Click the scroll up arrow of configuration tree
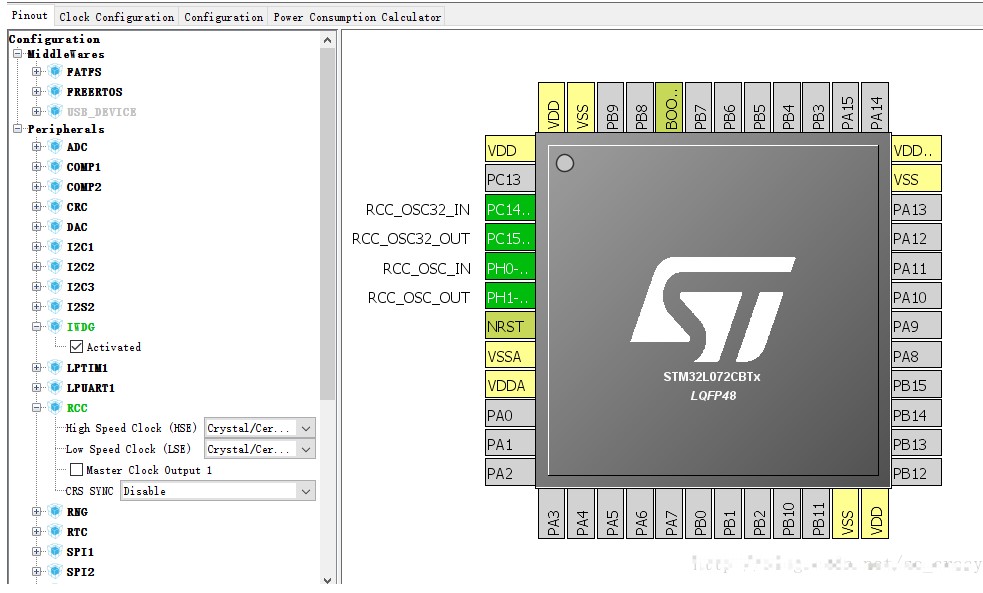Screen dimensions: 983x593 tap(327, 40)
